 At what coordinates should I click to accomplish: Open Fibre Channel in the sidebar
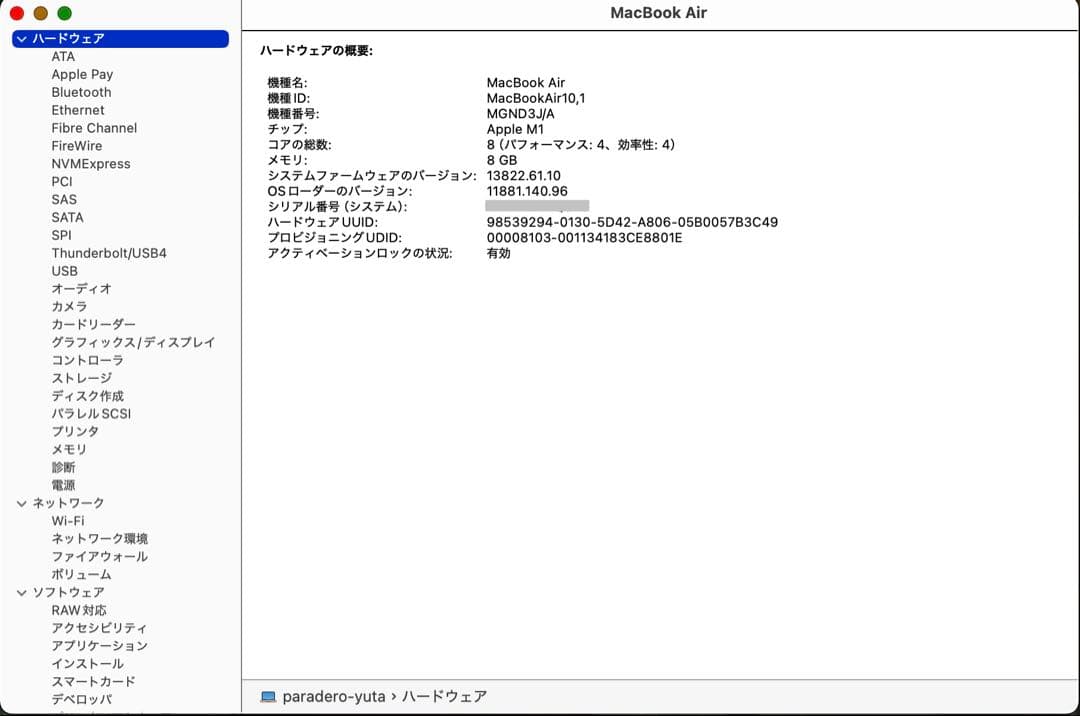(x=94, y=128)
